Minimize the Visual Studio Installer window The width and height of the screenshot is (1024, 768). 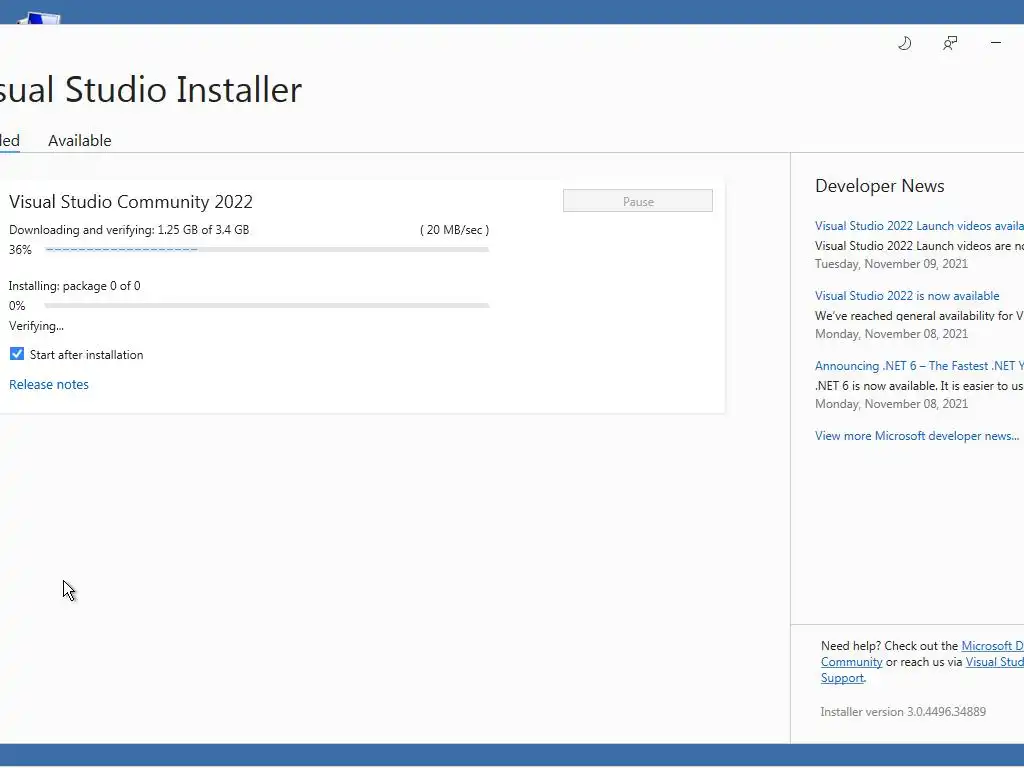tap(996, 43)
